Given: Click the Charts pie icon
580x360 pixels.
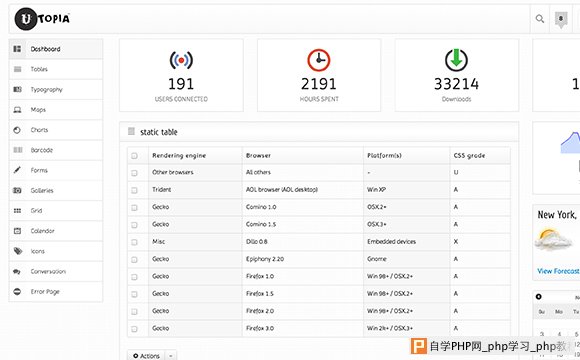Looking at the screenshot, I should (x=17, y=130).
